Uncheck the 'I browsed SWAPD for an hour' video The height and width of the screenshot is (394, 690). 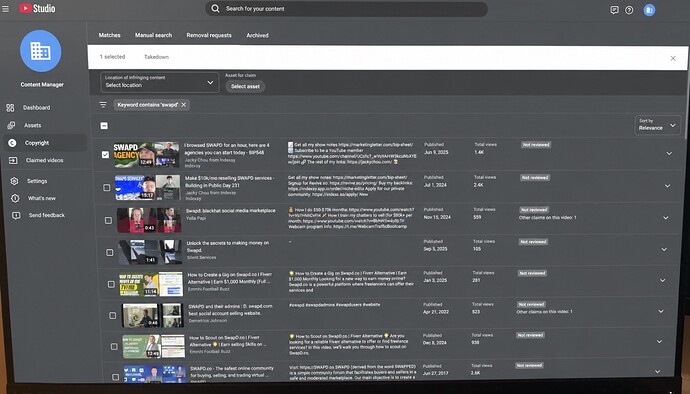[105, 155]
